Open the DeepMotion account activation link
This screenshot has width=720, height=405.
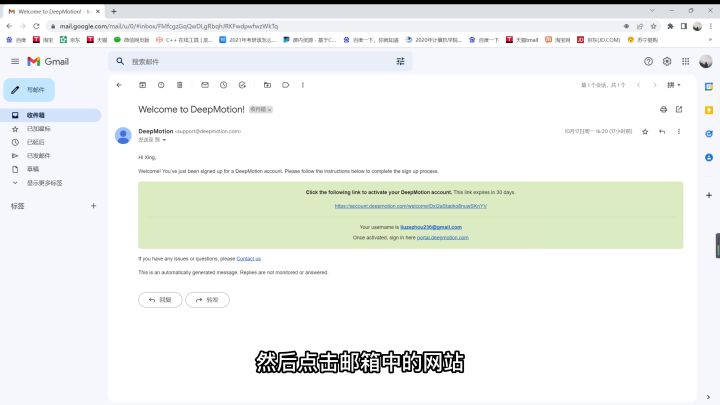point(411,206)
